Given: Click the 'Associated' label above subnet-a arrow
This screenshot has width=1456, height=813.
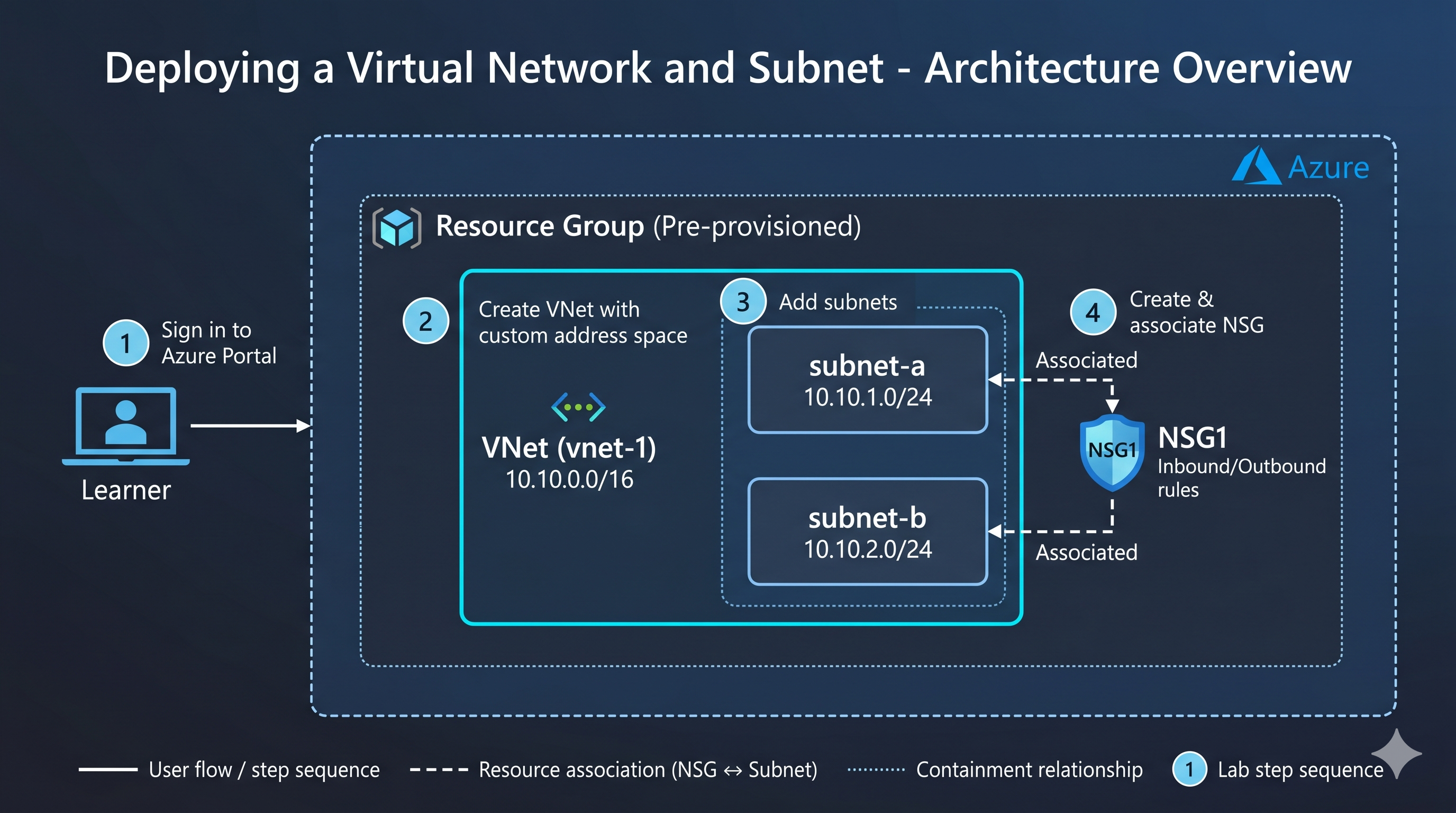Looking at the screenshot, I should pos(1086,360).
